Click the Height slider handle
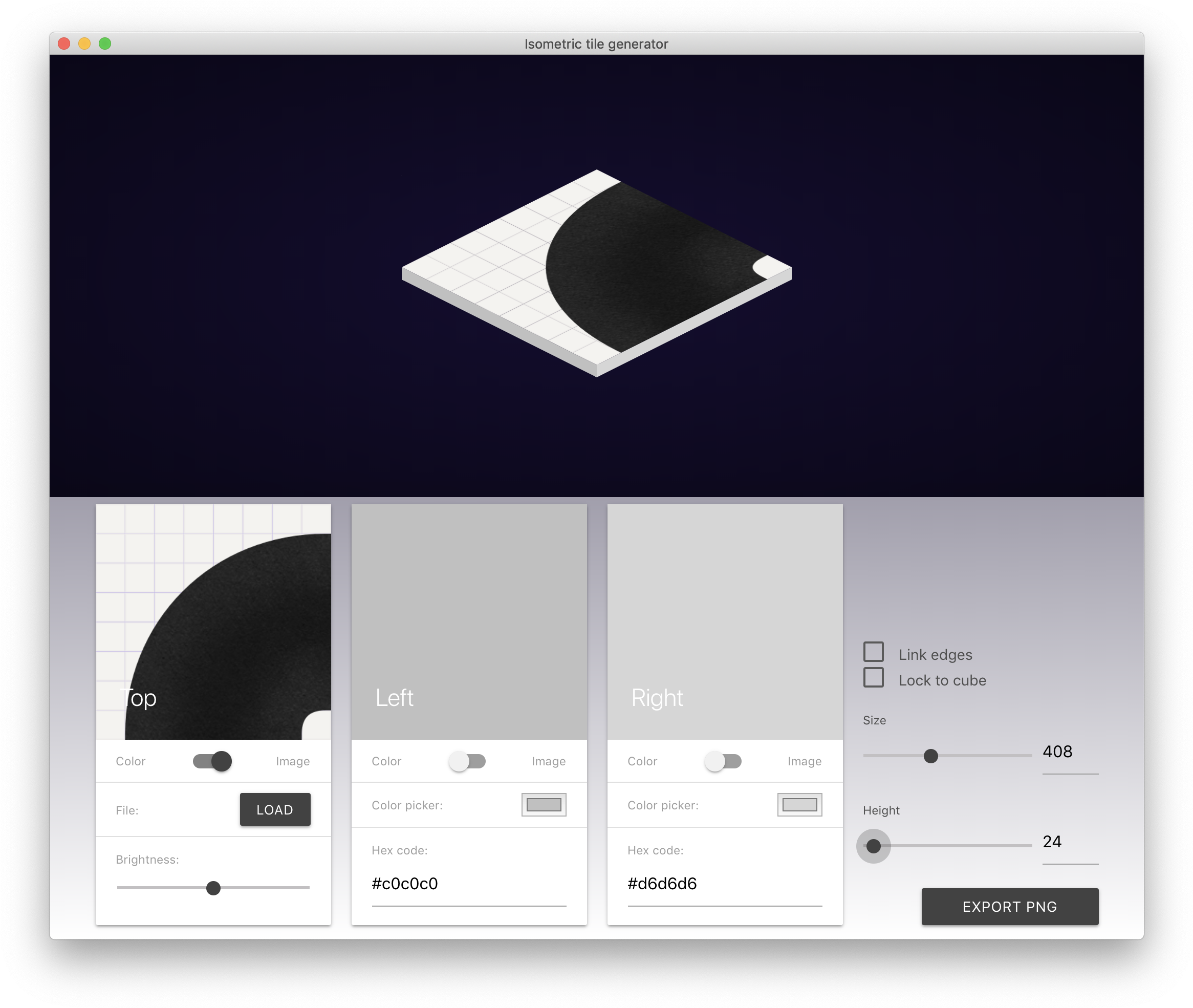This screenshot has height=1008, width=1193. point(873,846)
